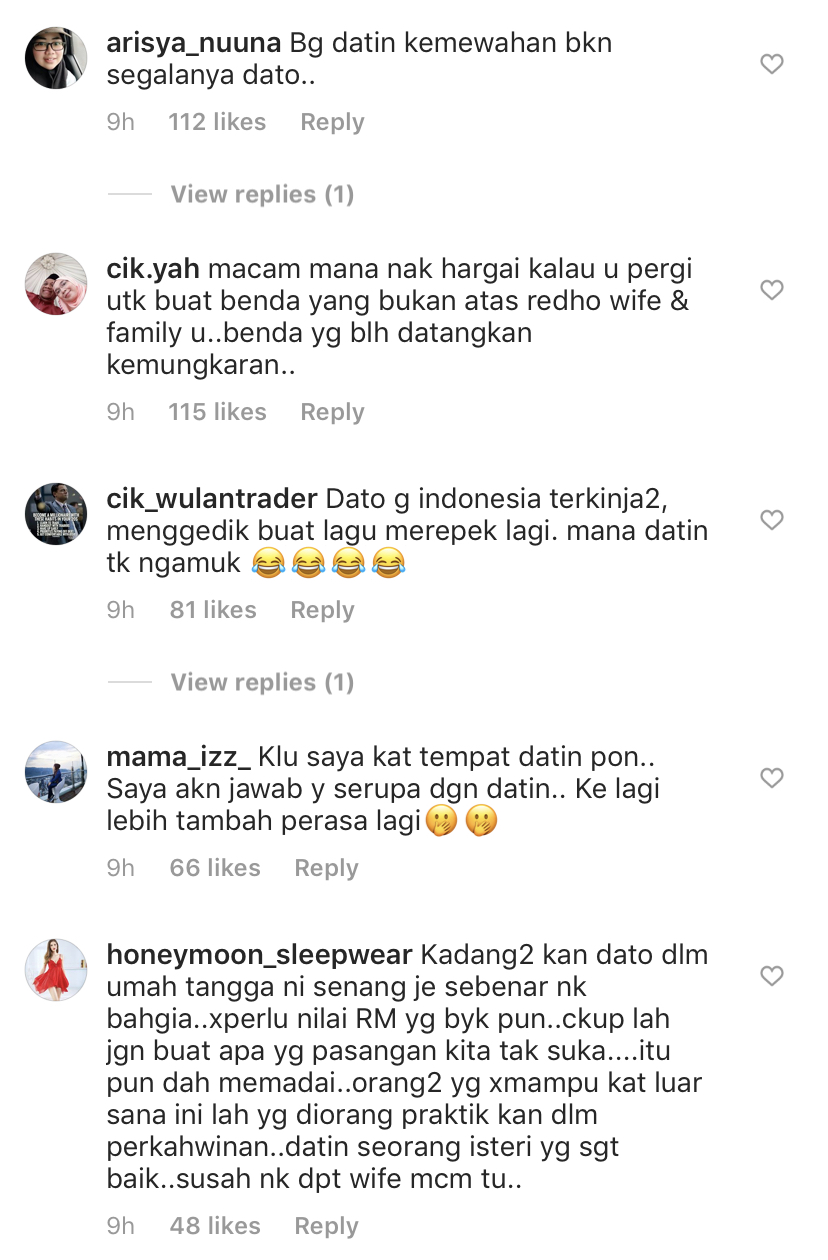Tap heart icon on cik.yah's comment
This screenshot has height=1260, width=828.
coord(772,290)
